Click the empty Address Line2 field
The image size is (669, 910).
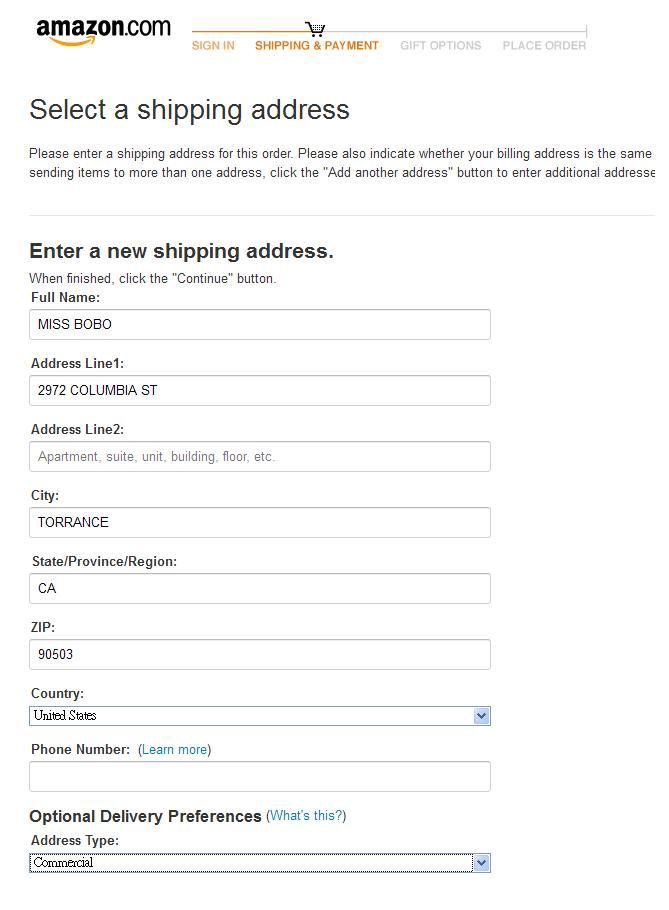[x=260, y=456]
